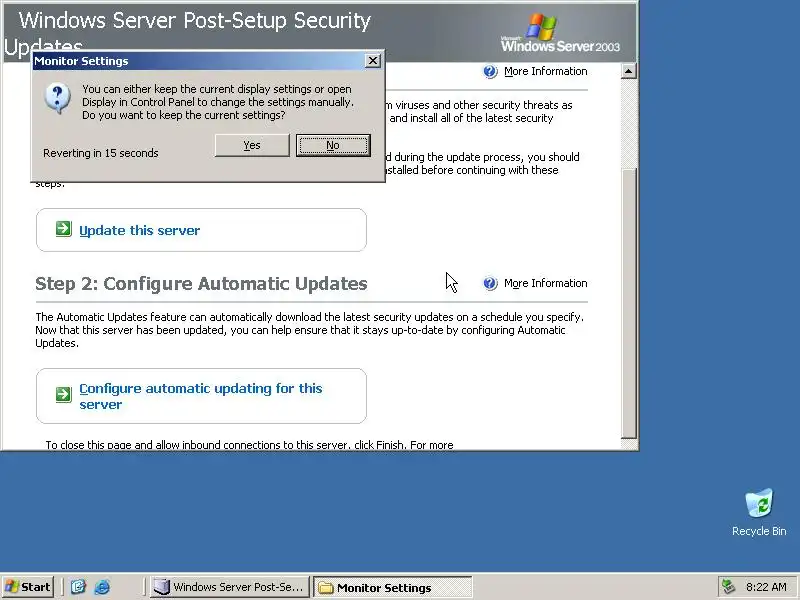Image resolution: width=800 pixels, height=600 pixels.
Task: Open More Information link for Step 2
Action: click(545, 283)
